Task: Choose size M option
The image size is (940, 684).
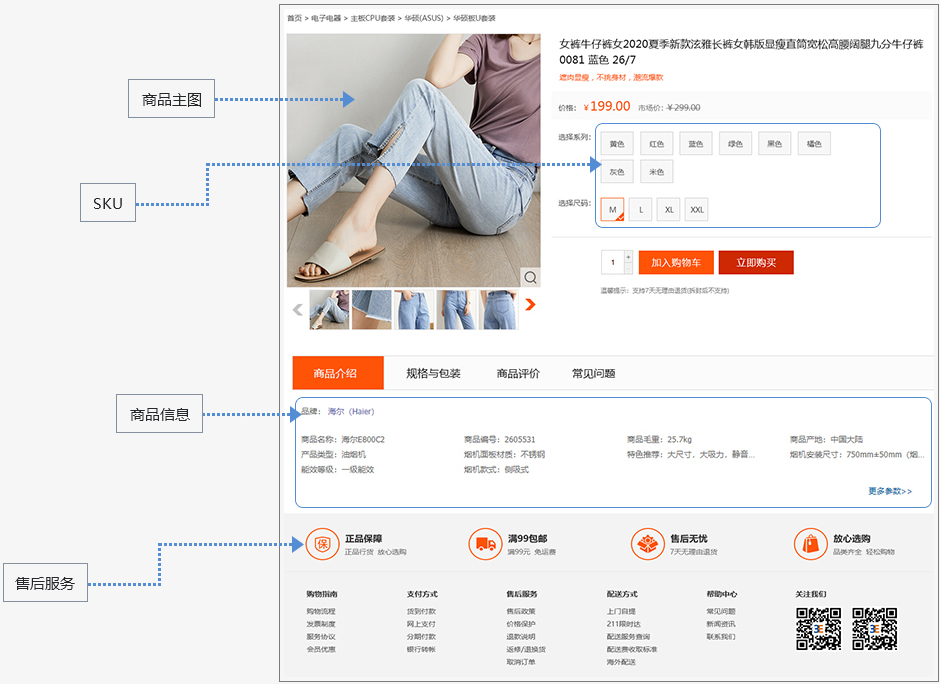Action: click(612, 210)
